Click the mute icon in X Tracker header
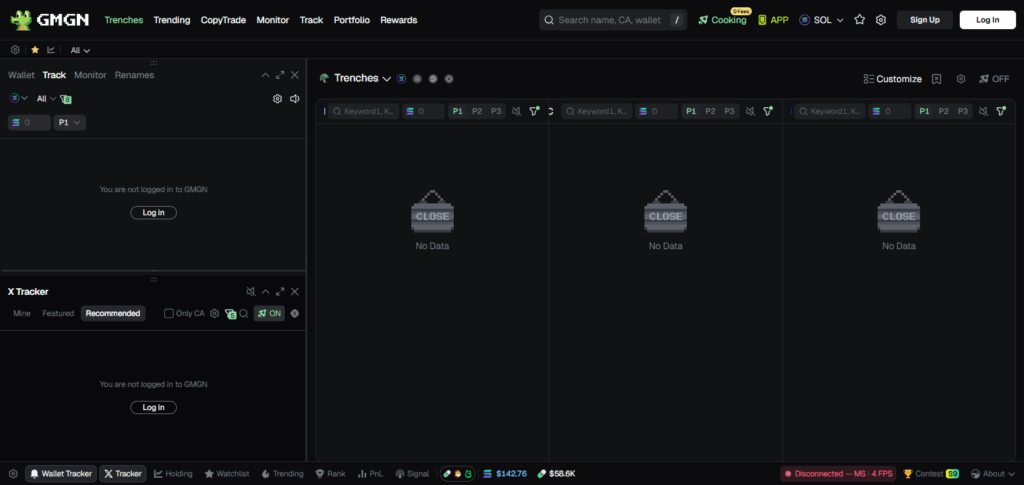Image resolution: width=1024 pixels, height=485 pixels. pos(251,291)
